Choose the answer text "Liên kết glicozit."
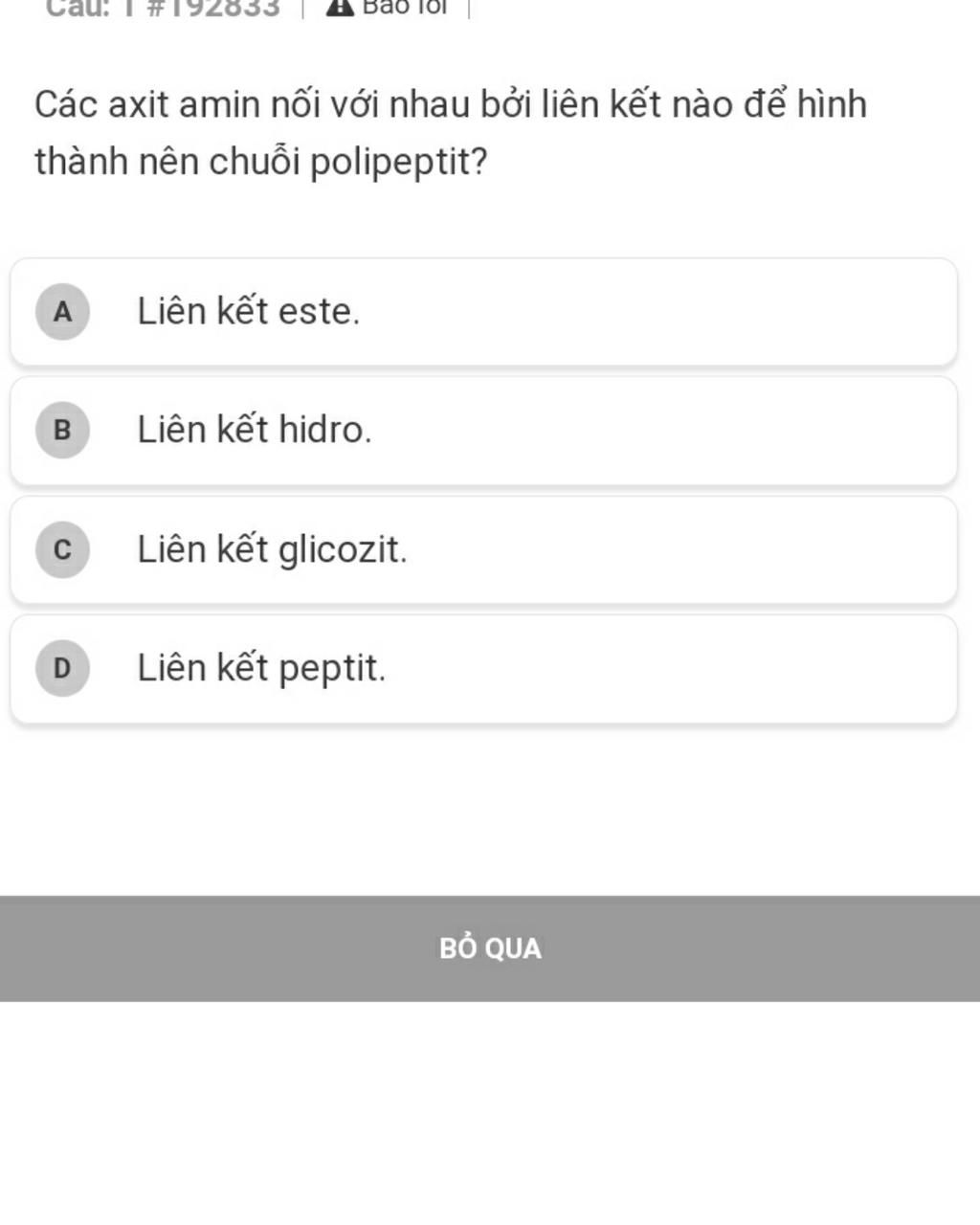Screen dimensions: 980x1225 click(x=273, y=550)
